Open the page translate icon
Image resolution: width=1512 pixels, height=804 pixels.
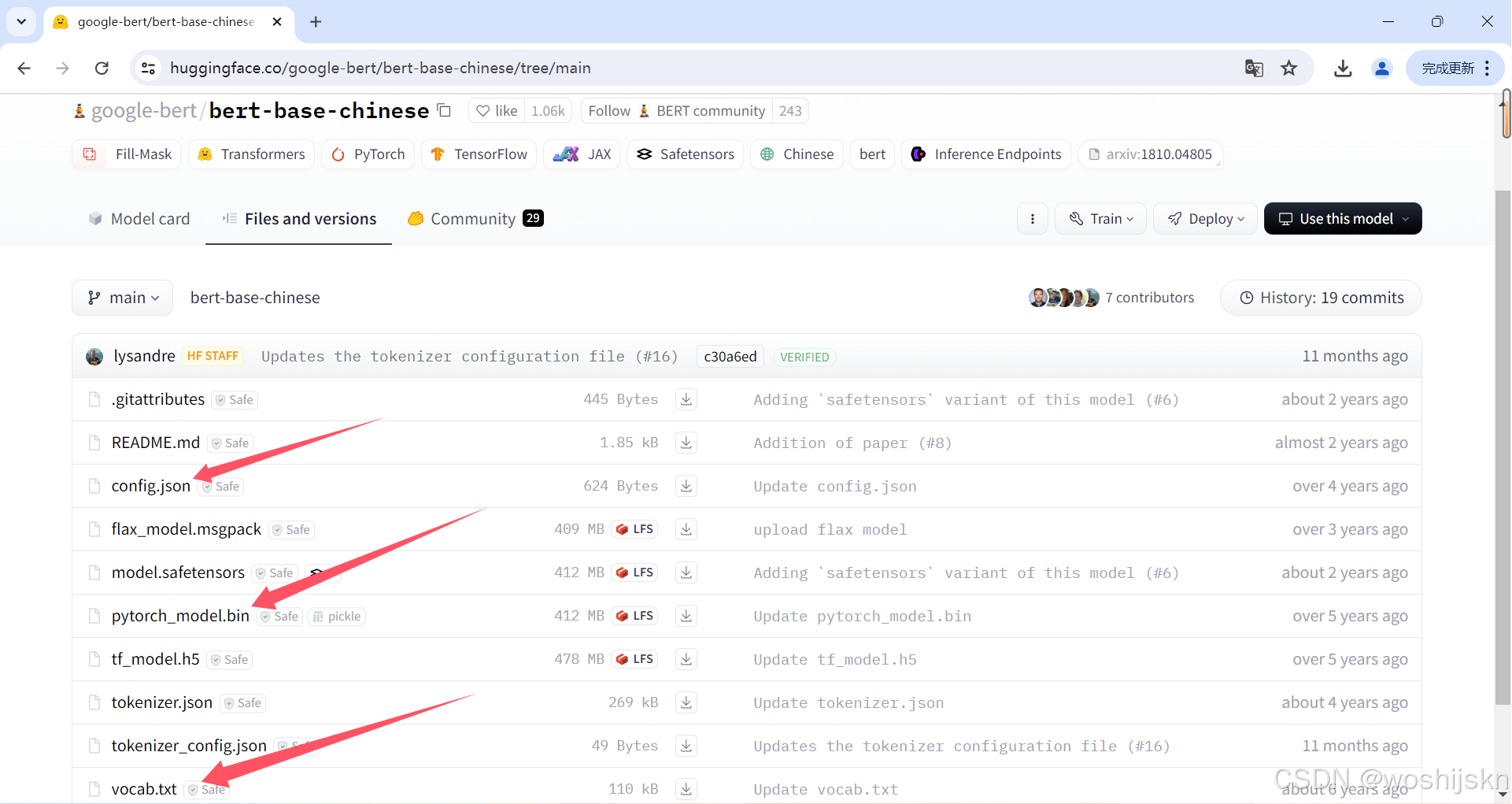[x=1254, y=69]
